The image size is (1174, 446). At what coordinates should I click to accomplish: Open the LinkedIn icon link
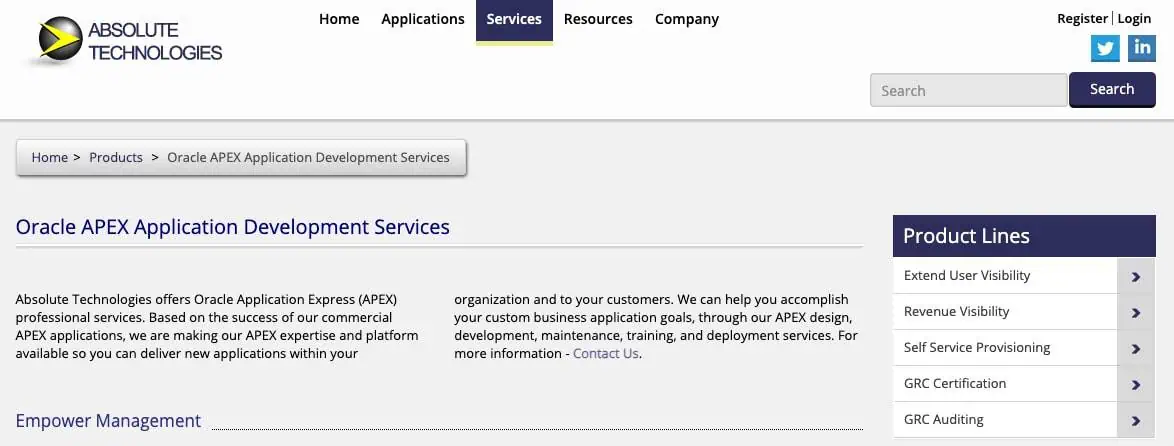coord(1142,49)
